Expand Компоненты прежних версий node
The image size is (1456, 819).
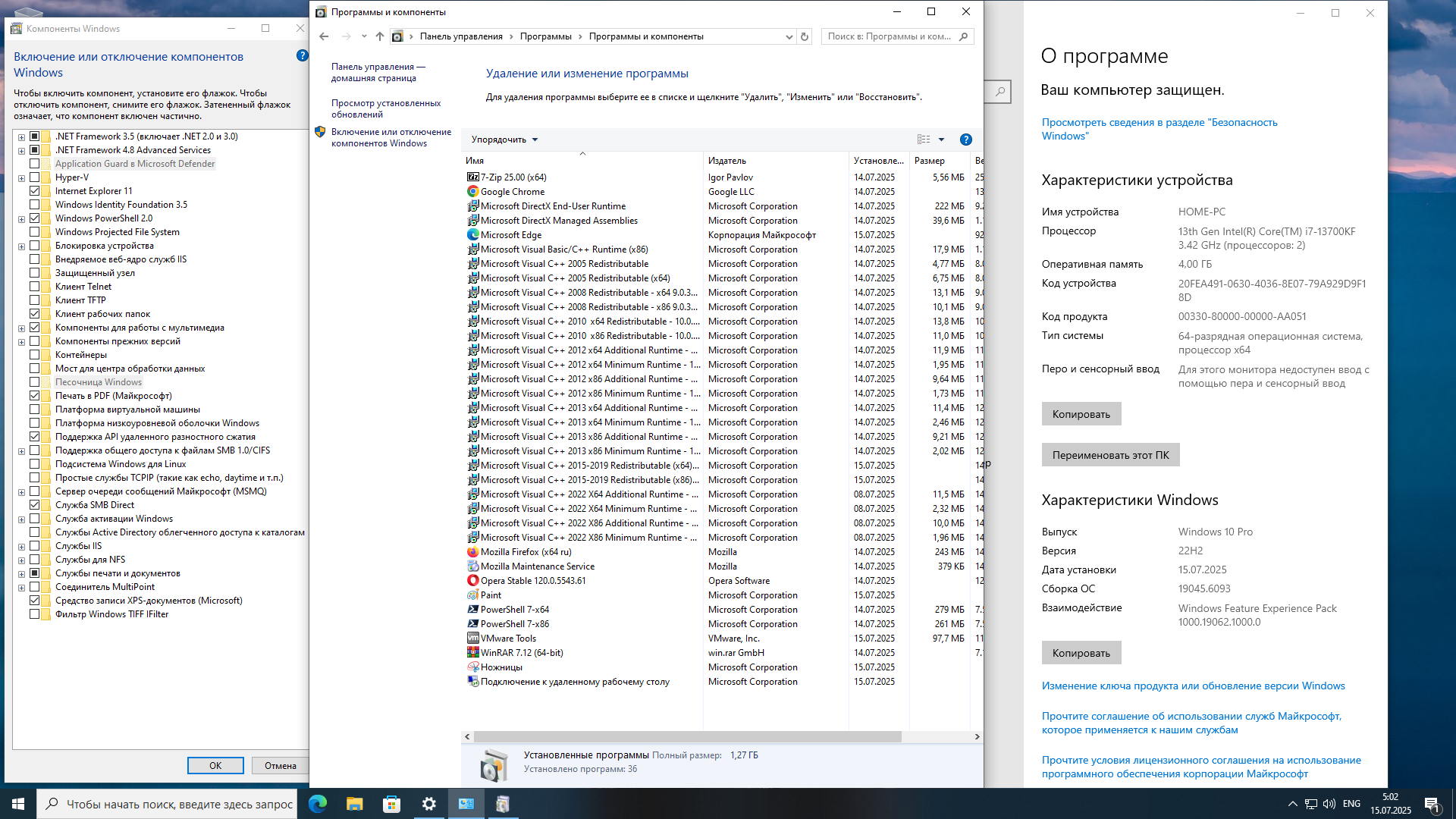coord(21,342)
